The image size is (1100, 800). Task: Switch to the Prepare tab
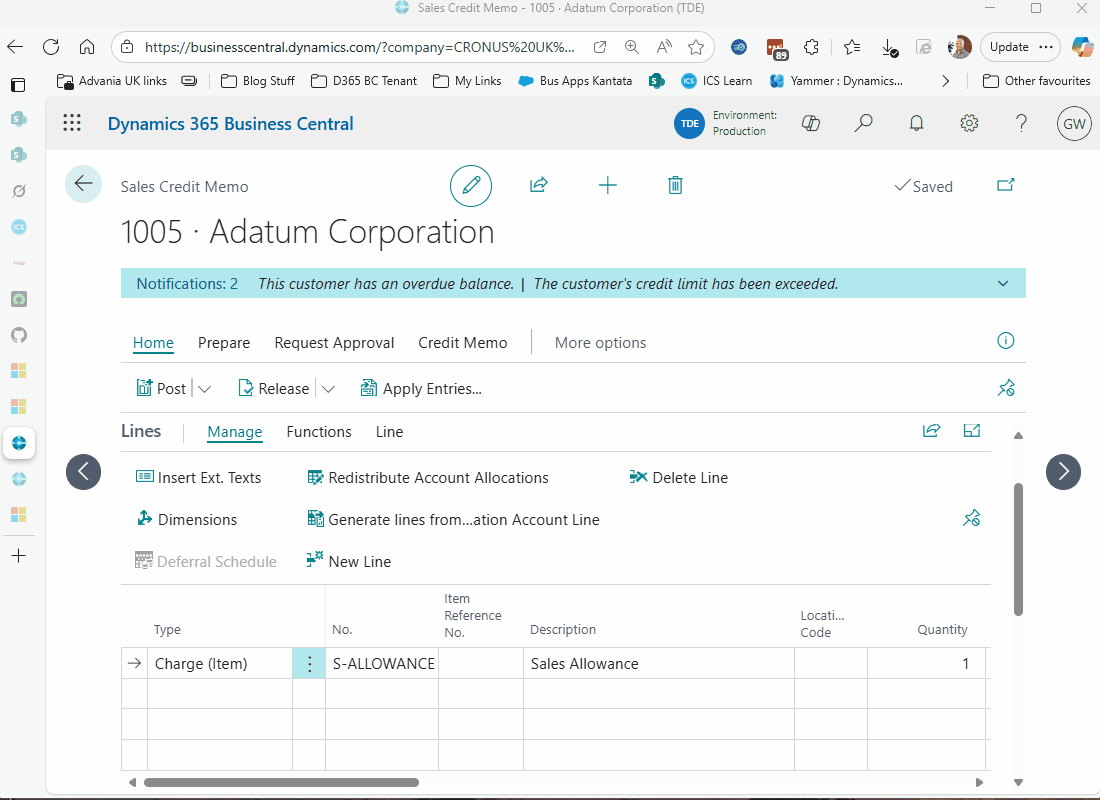click(x=224, y=343)
